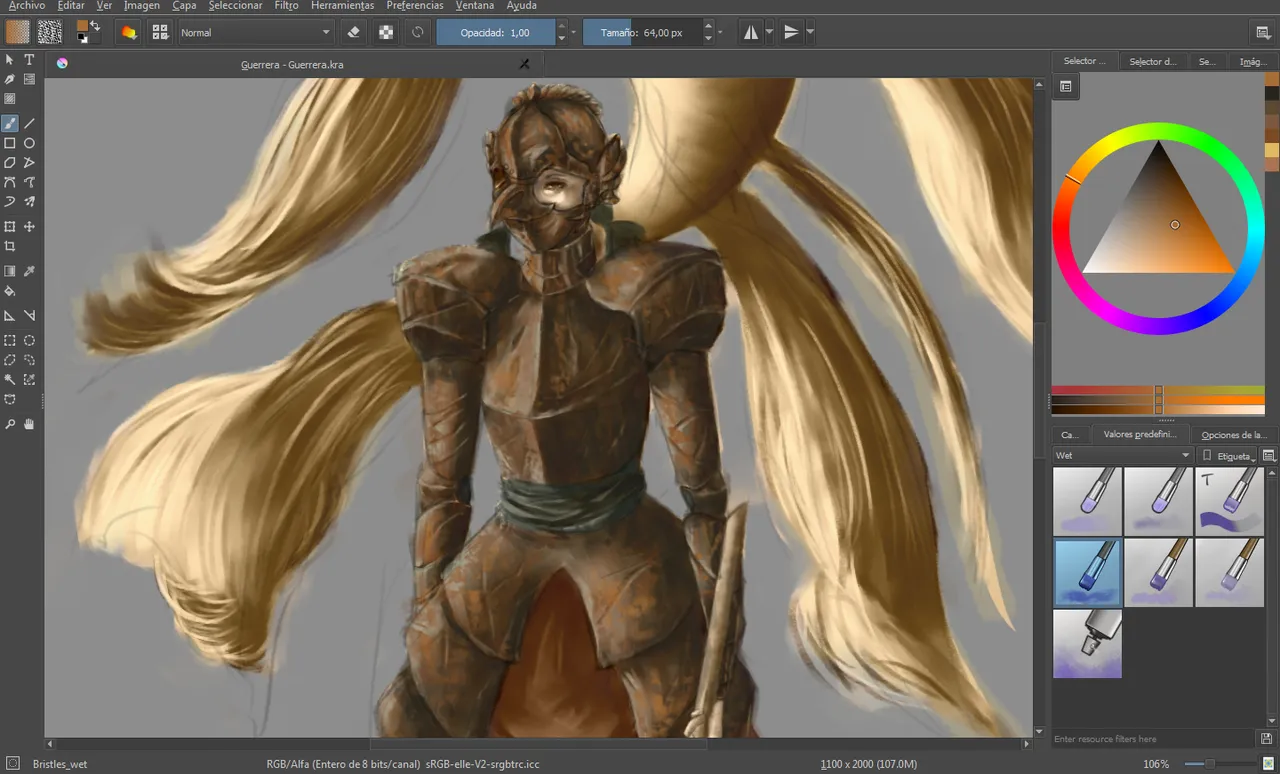Screen dimensions: 1280x774
Task: Select the Bezier Curve tool
Action: (10, 182)
